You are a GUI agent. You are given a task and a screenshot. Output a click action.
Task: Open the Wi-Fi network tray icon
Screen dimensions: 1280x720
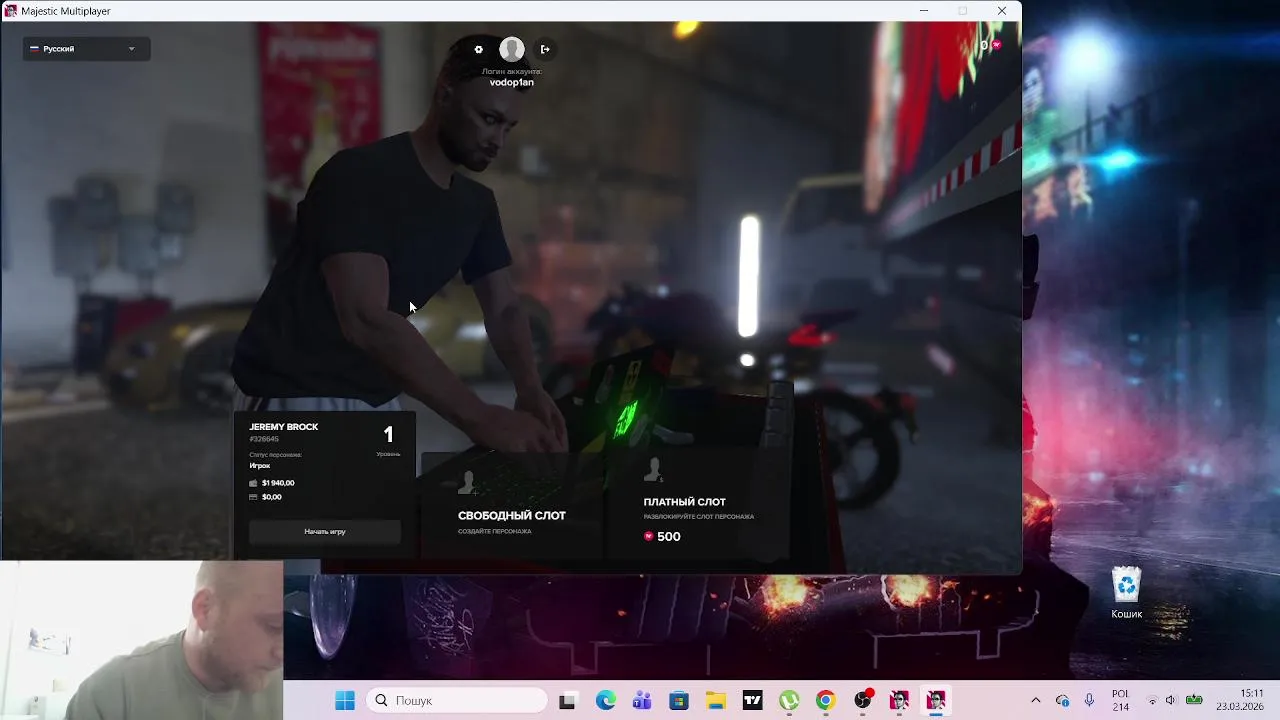point(1152,701)
